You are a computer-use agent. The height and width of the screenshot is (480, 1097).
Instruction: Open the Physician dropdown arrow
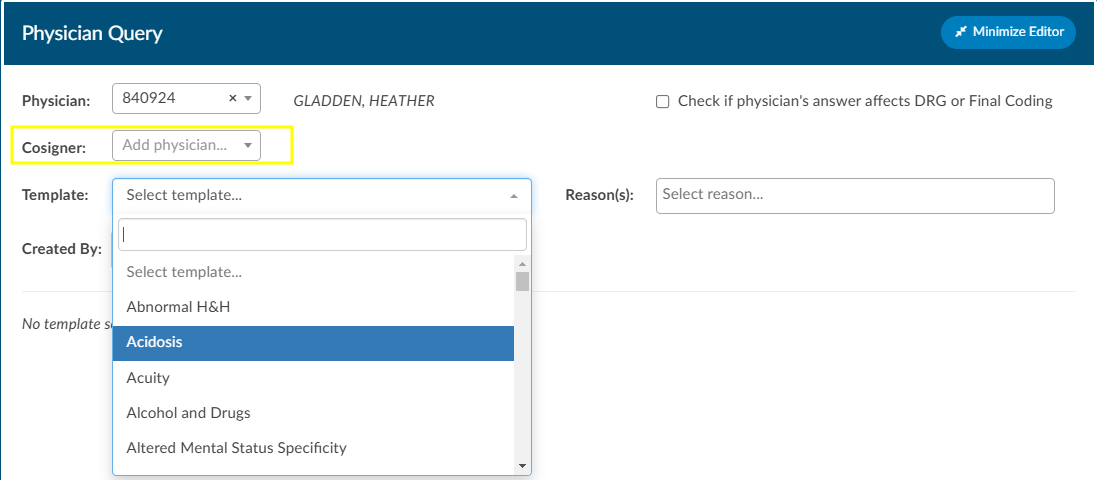(248, 99)
